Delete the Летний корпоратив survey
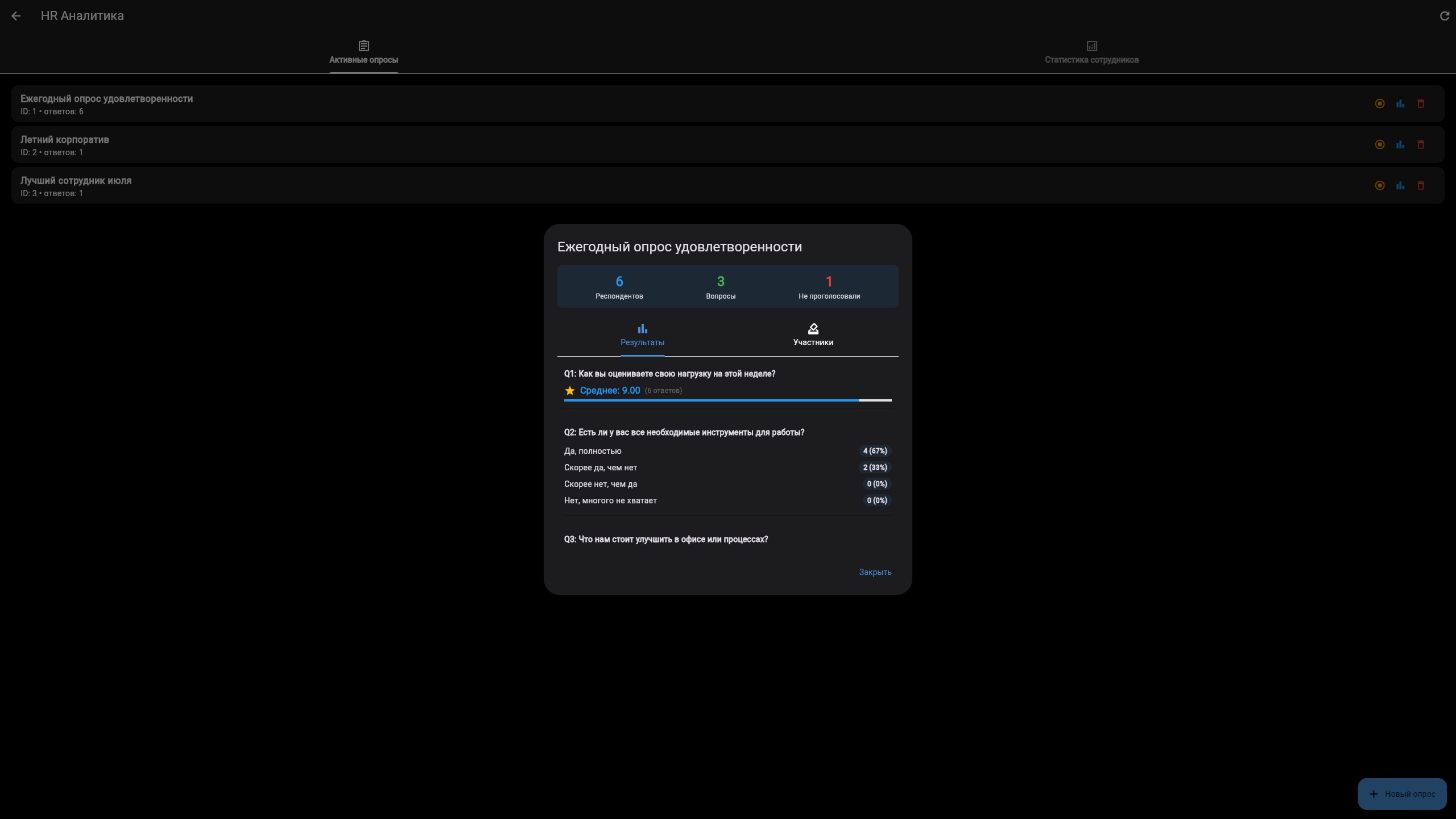Image resolution: width=1456 pixels, height=819 pixels. [x=1421, y=144]
